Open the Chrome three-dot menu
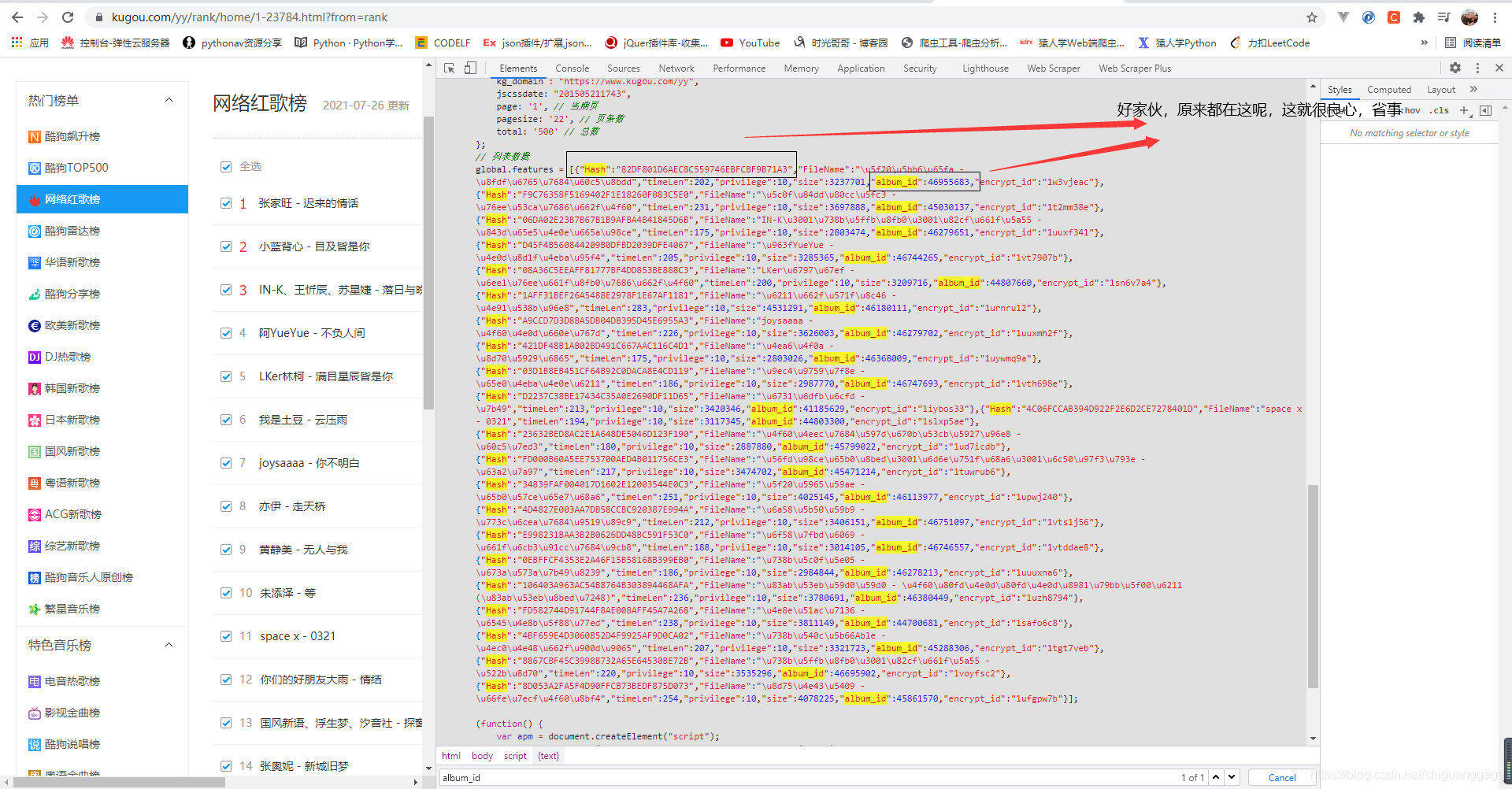The width and height of the screenshot is (1512, 789). pyautogui.click(x=1495, y=17)
